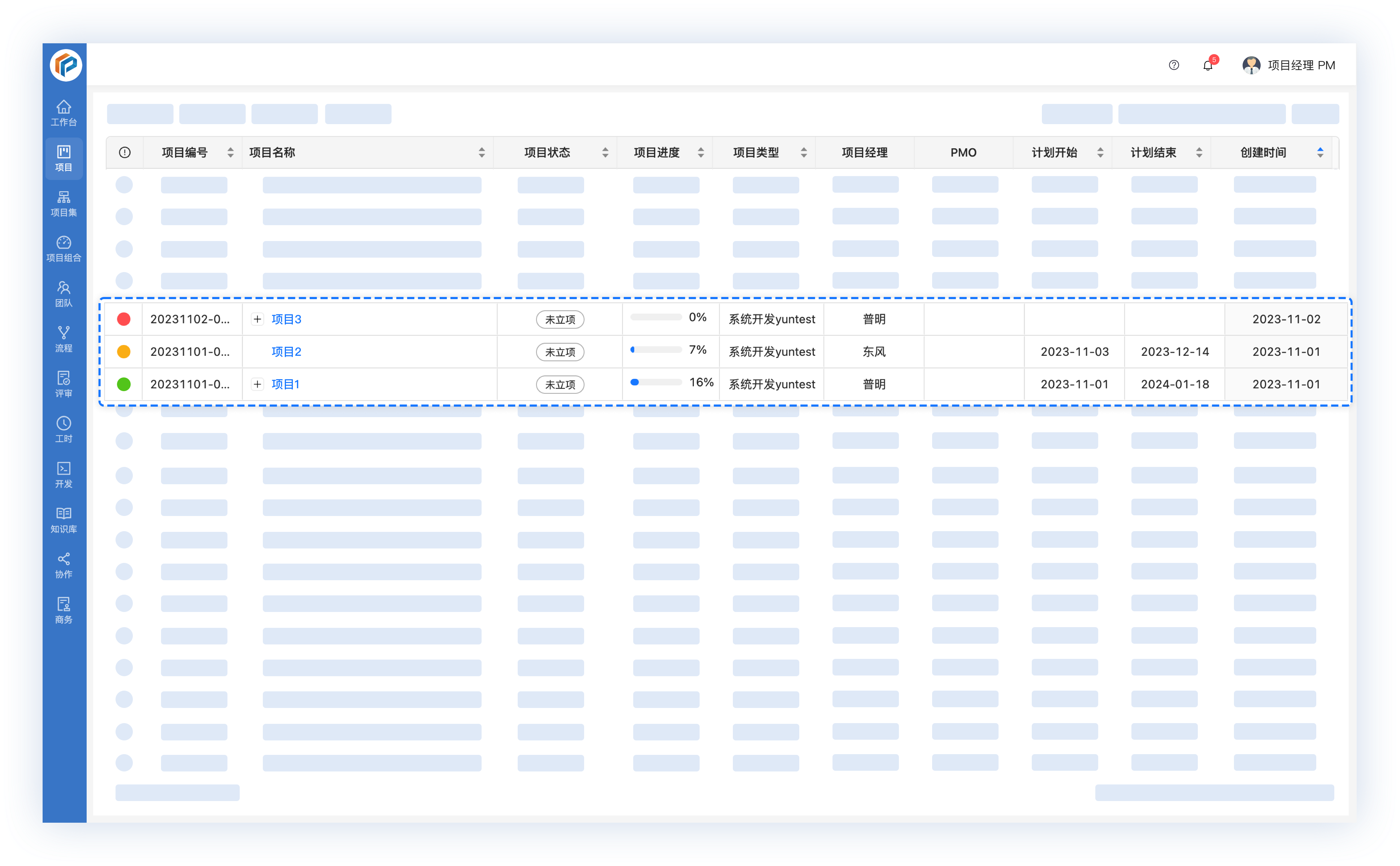Viewport: 1400px width, 866px height.
Task: Click planned start 2023-11-03 cell
Action: coord(1074,352)
